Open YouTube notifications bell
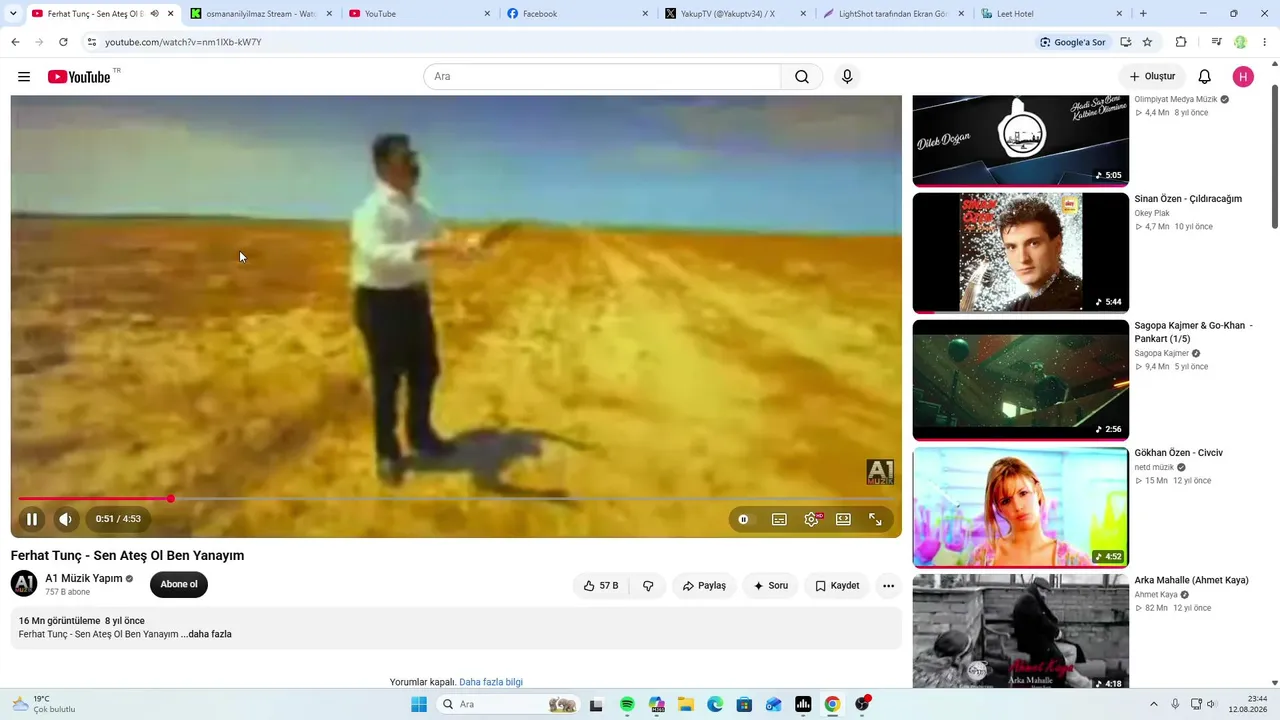 point(1205,77)
